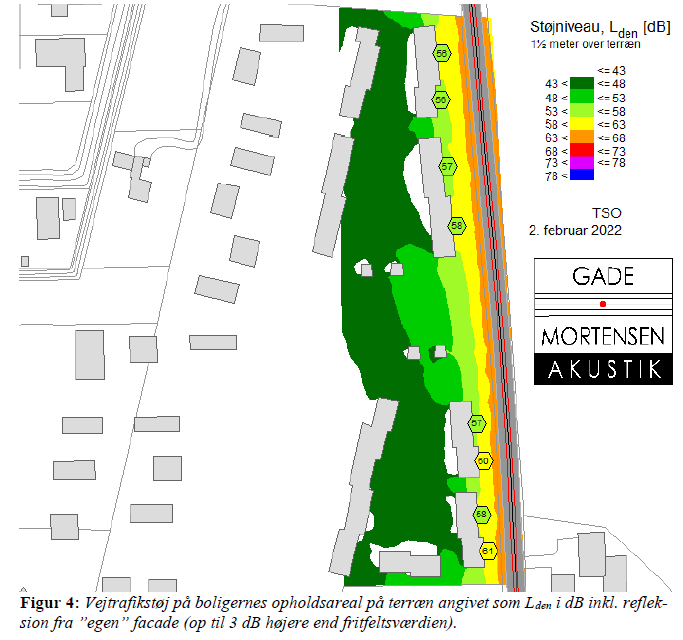The width and height of the screenshot is (683, 640).
Task: Choose the lime 53–58 dB legend swatch
Action: pos(582,109)
